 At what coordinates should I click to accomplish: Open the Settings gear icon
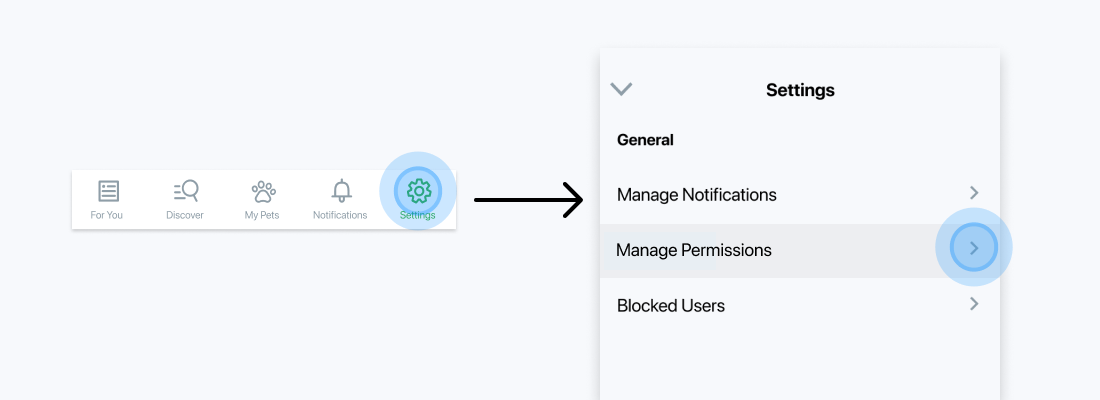tap(418, 190)
